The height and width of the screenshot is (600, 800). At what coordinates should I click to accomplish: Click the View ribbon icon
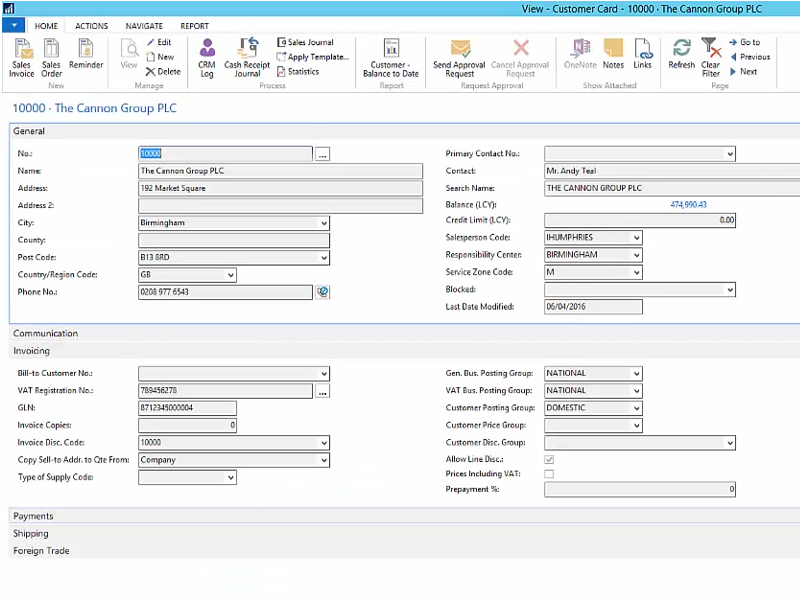pos(129,54)
